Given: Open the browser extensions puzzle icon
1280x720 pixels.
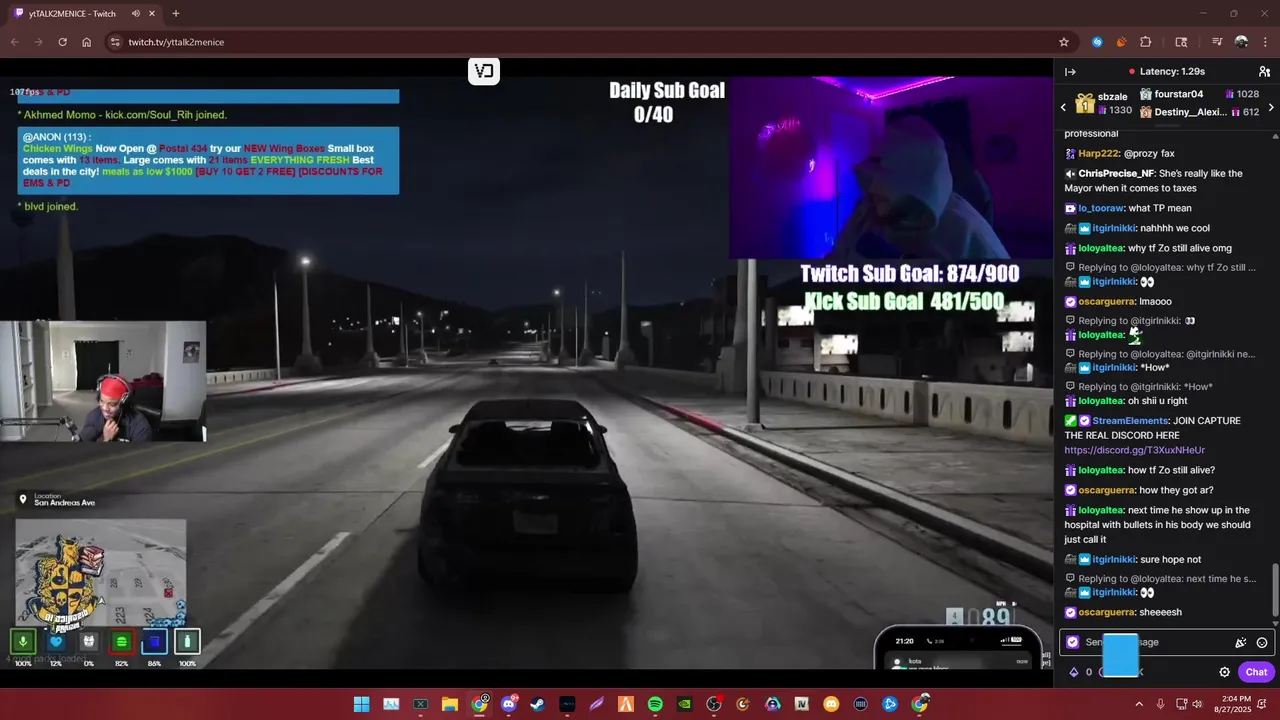Looking at the screenshot, I should (1146, 42).
